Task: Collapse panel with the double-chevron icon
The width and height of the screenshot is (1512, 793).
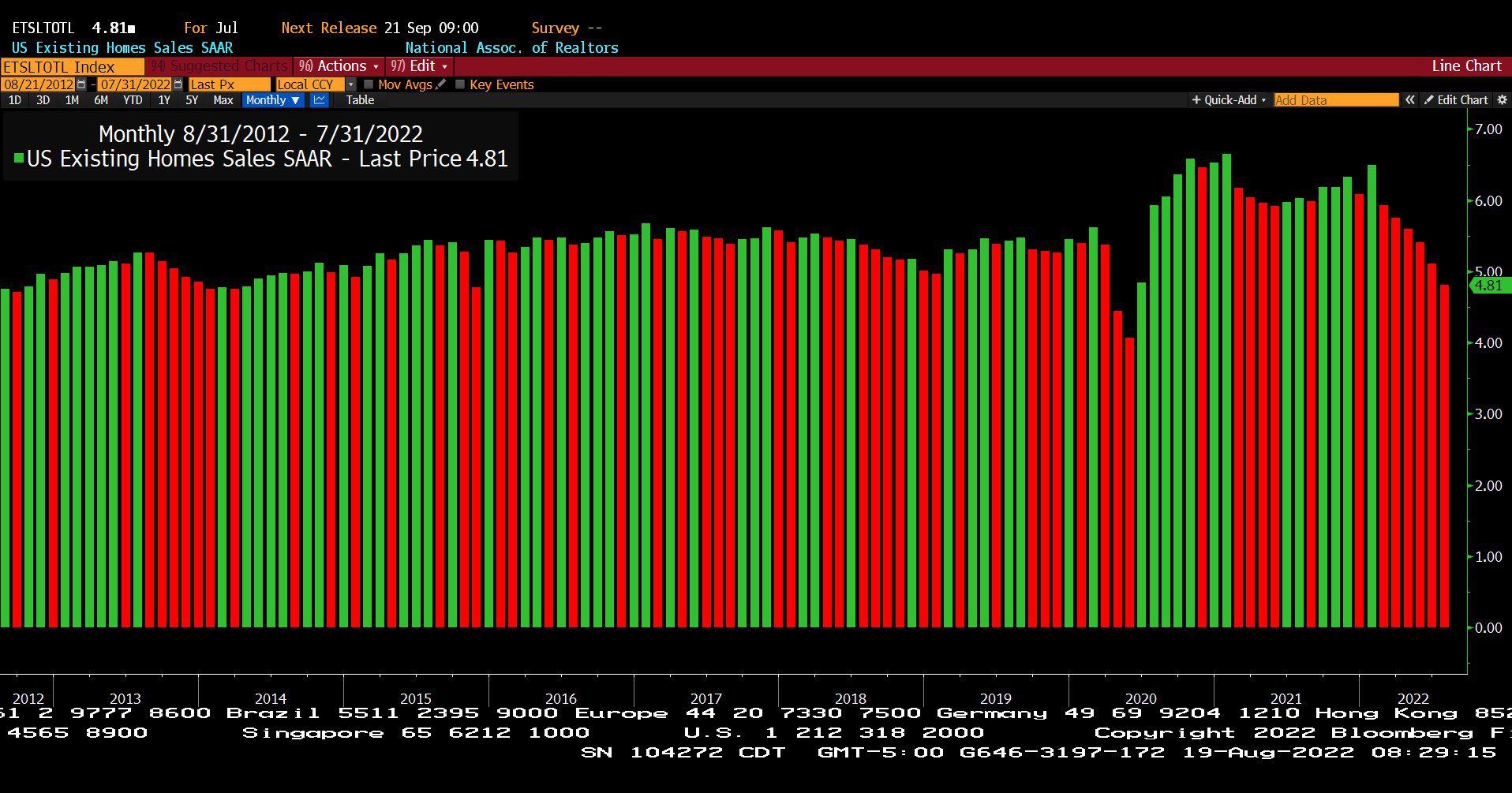Action: pos(1410,100)
